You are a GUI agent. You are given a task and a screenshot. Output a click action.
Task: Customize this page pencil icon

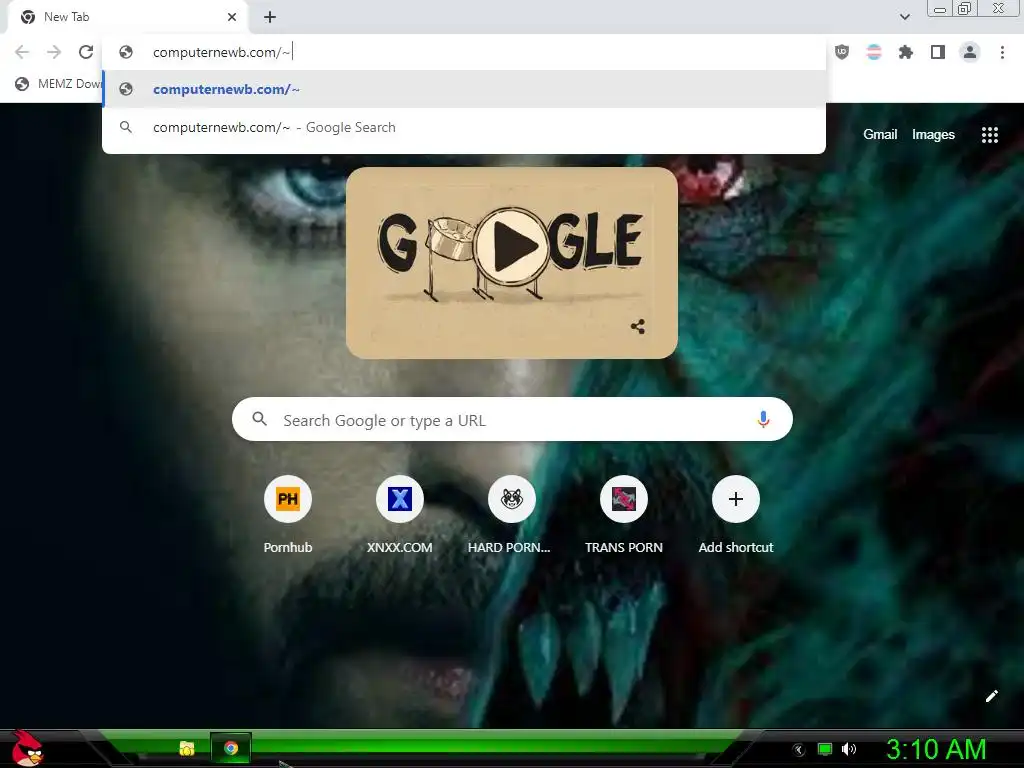tap(991, 696)
